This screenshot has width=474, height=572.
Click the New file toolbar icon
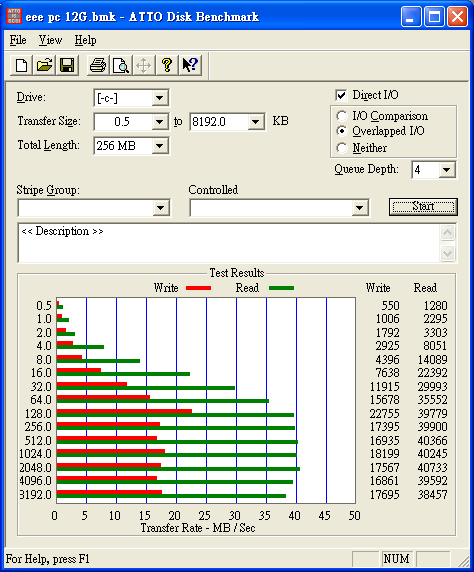point(21,66)
